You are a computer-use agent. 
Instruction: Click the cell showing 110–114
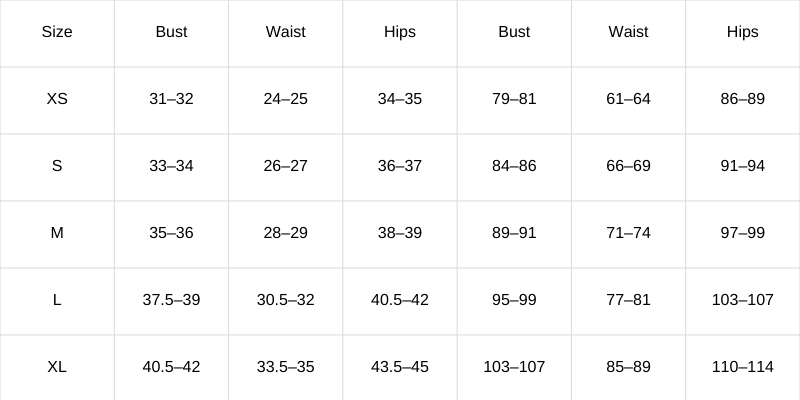[x=743, y=367]
